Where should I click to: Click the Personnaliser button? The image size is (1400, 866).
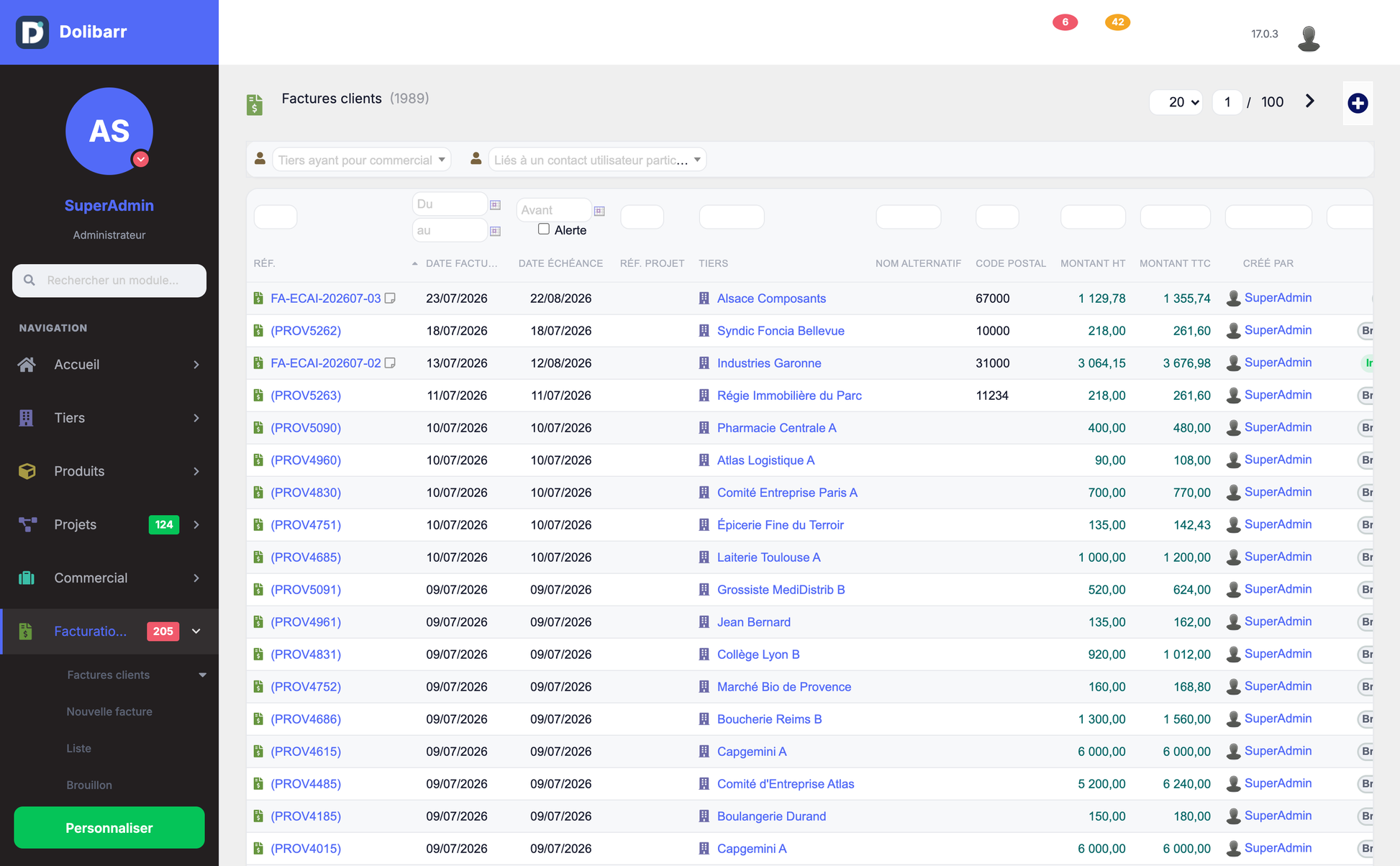pos(109,827)
